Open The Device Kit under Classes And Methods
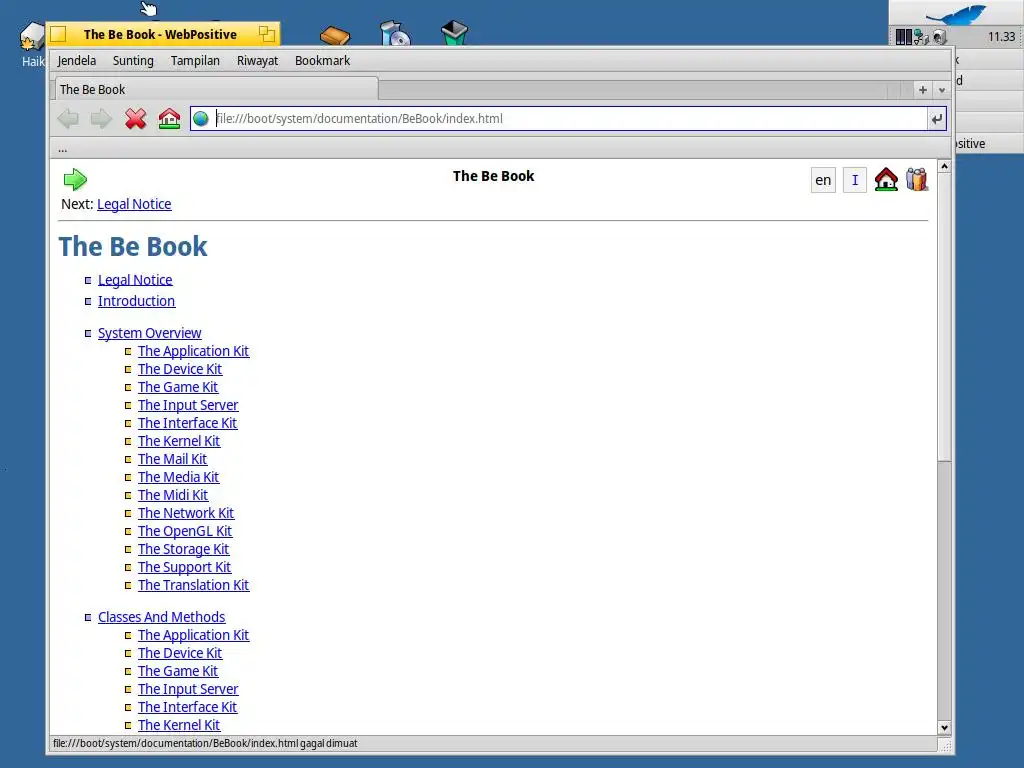This screenshot has width=1024, height=768. pos(180,653)
